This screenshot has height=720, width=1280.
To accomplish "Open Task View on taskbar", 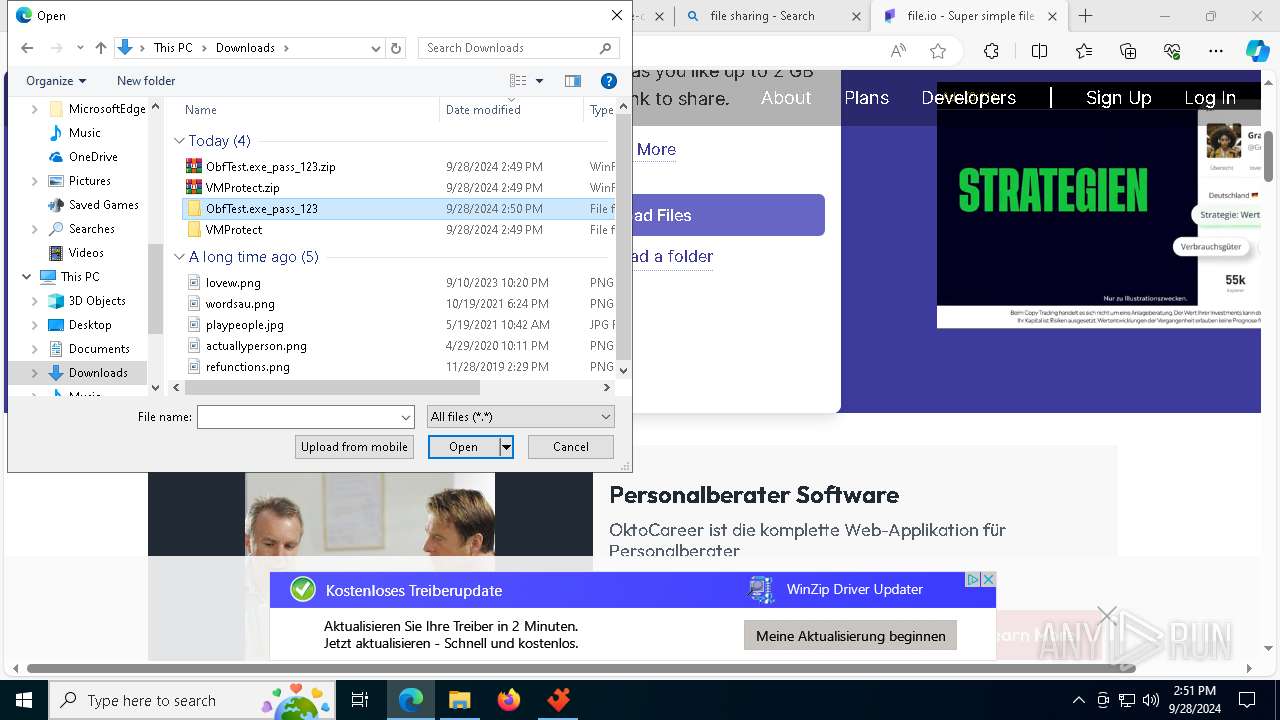I will point(360,700).
